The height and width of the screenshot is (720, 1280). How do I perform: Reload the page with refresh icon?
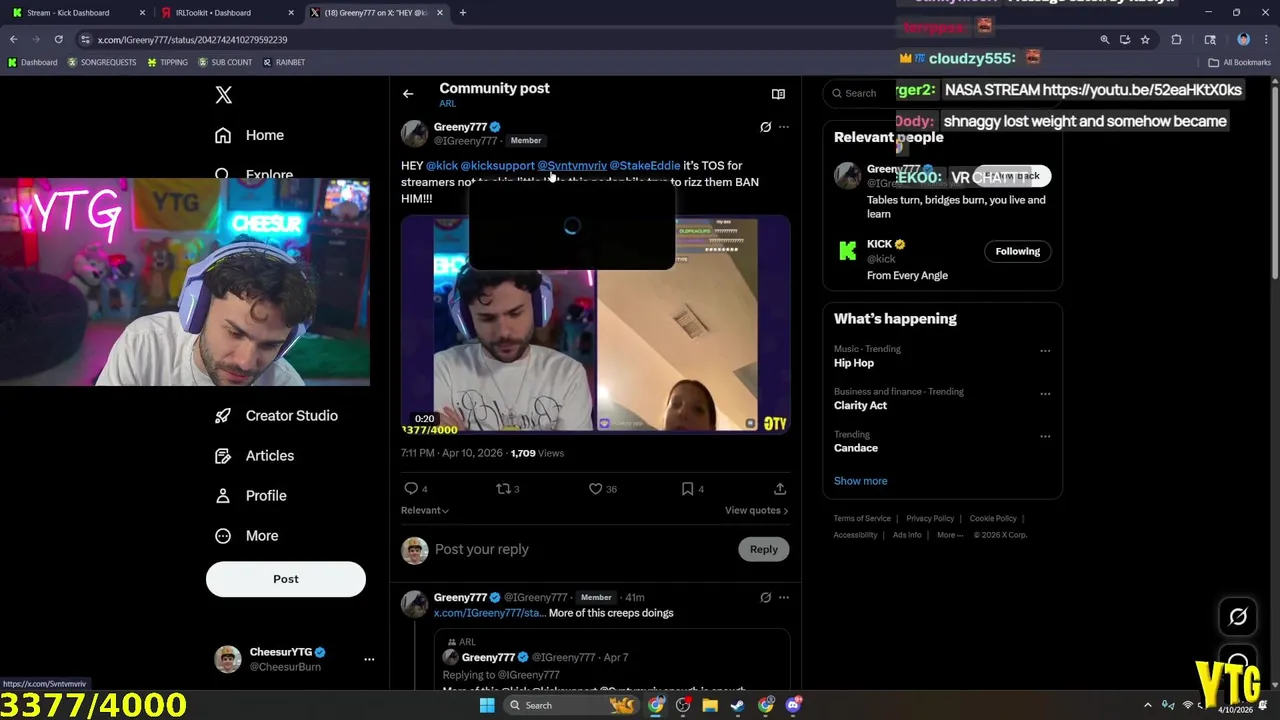(58, 40)
